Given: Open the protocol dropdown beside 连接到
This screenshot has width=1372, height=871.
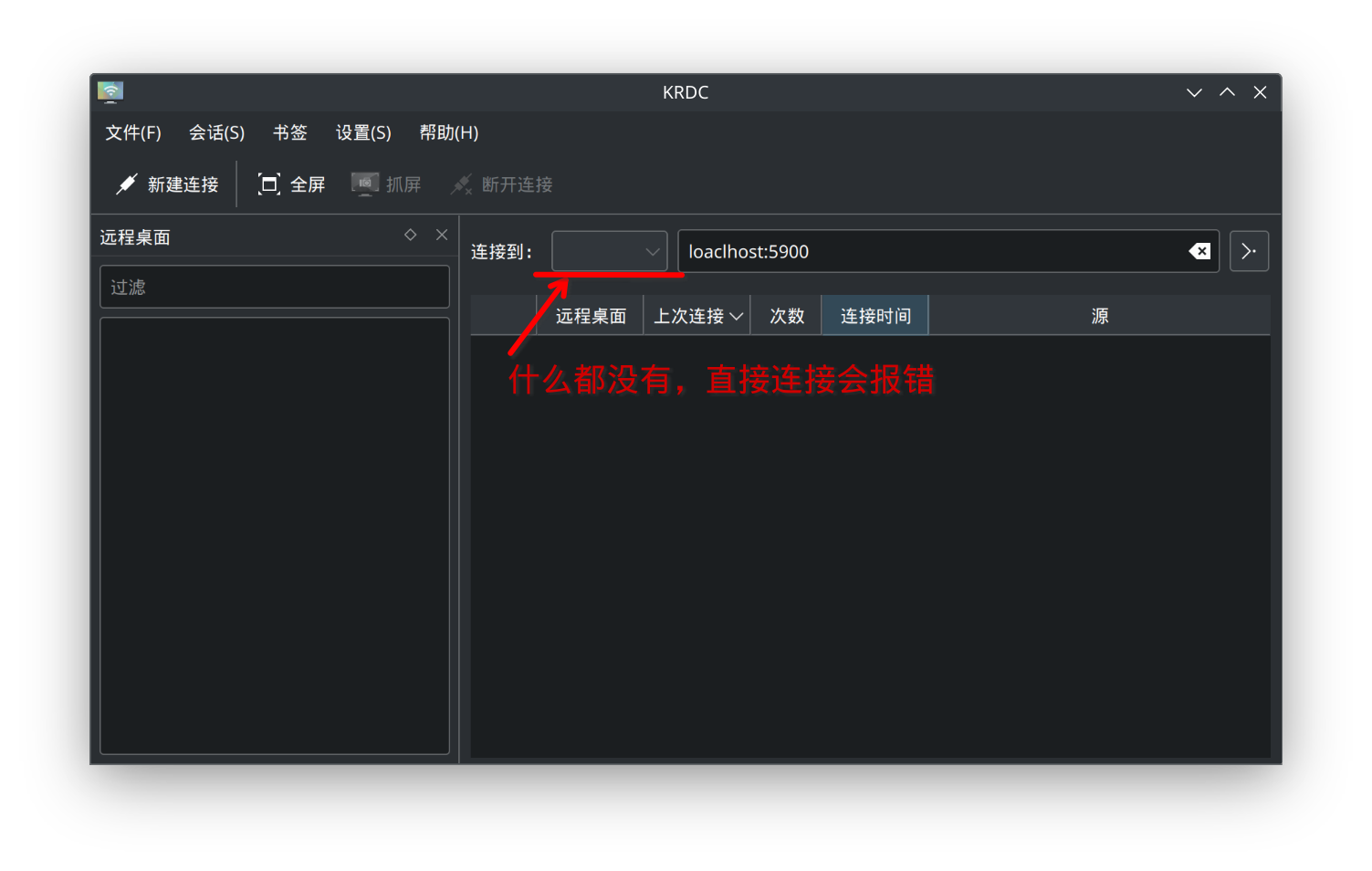Looking at the screenshot, I should tap(609, 251).
